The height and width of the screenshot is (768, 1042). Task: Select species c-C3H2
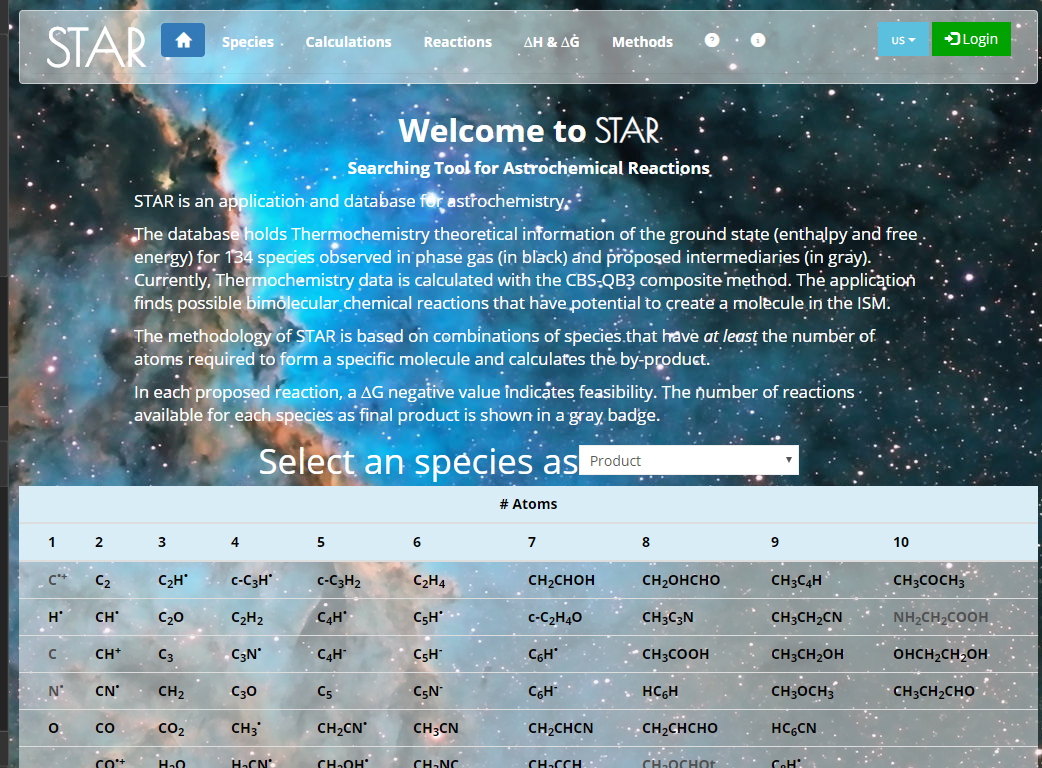click(339, 581)
